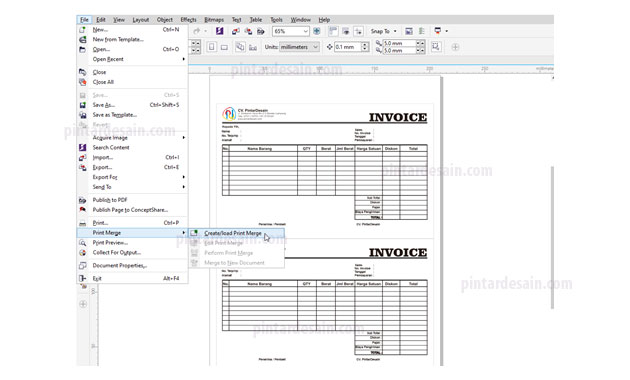Select the Search Content menu entry
The image size is (630, 380).
[x=132, y=147]
